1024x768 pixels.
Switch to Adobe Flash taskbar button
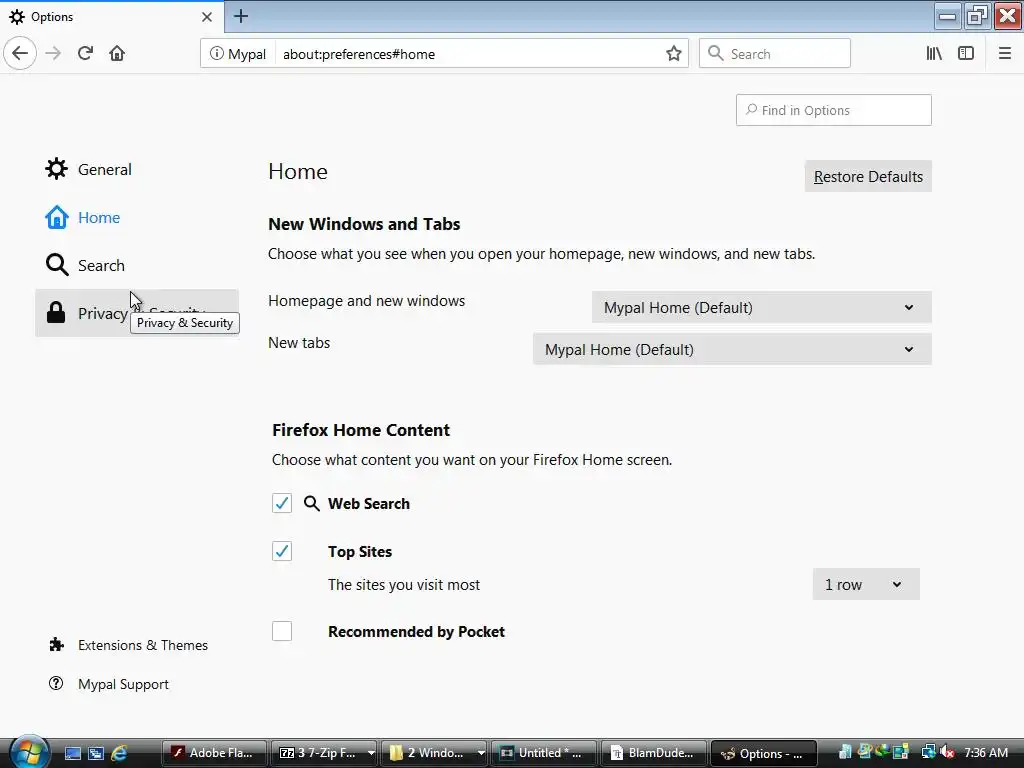point(214,753)
